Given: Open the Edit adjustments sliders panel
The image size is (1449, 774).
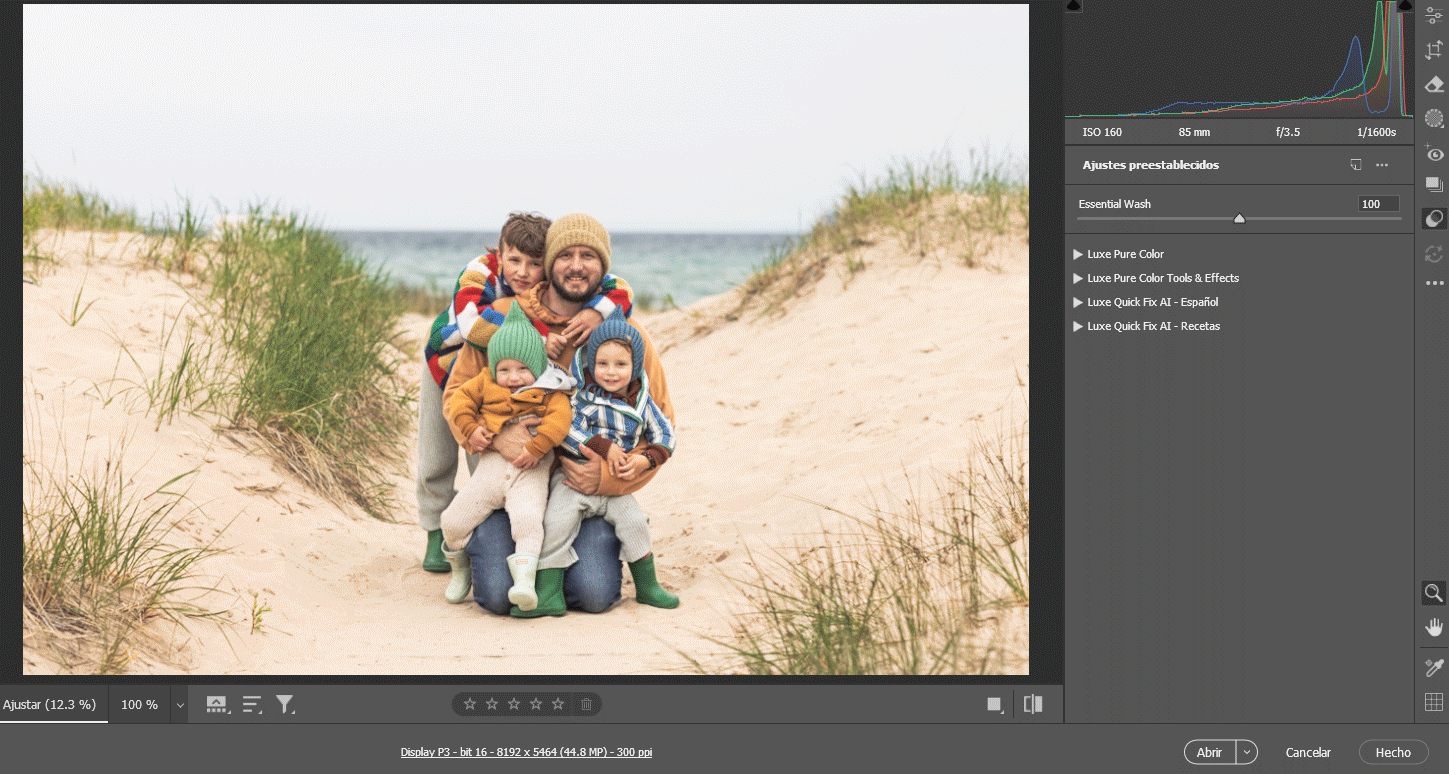Looking at the screenshot, I should 1434,16.
